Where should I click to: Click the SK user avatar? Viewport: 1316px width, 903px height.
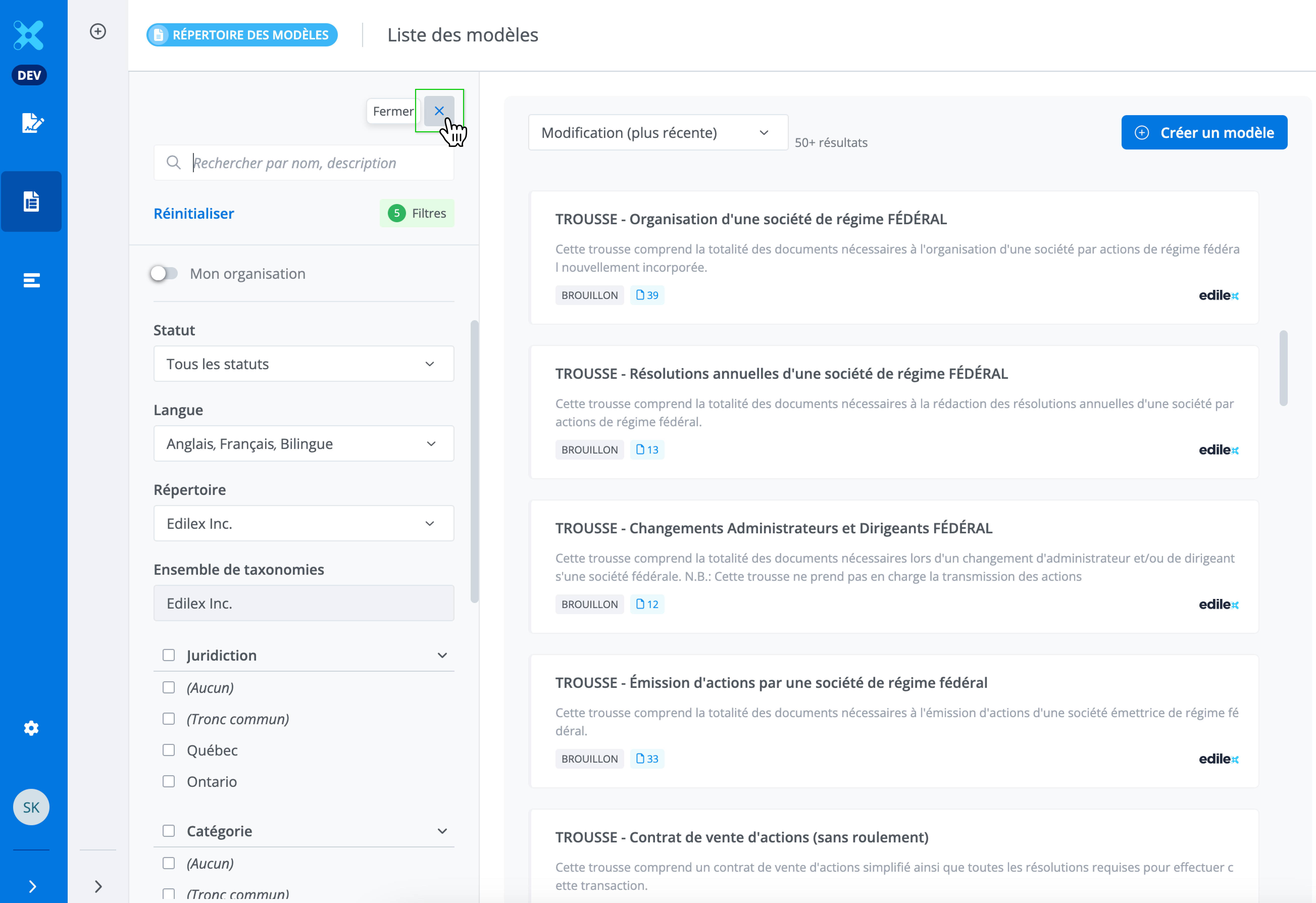31,807
